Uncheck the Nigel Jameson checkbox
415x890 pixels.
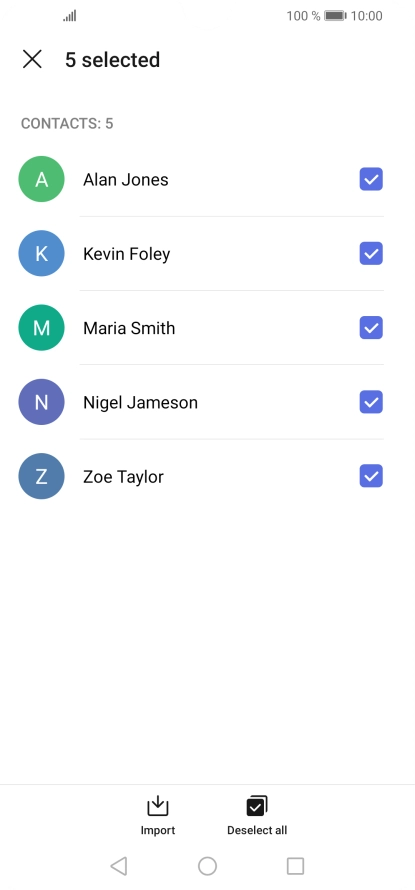371,402
